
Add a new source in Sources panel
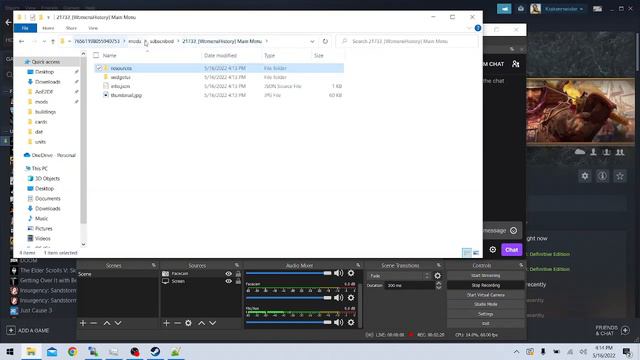166,323
